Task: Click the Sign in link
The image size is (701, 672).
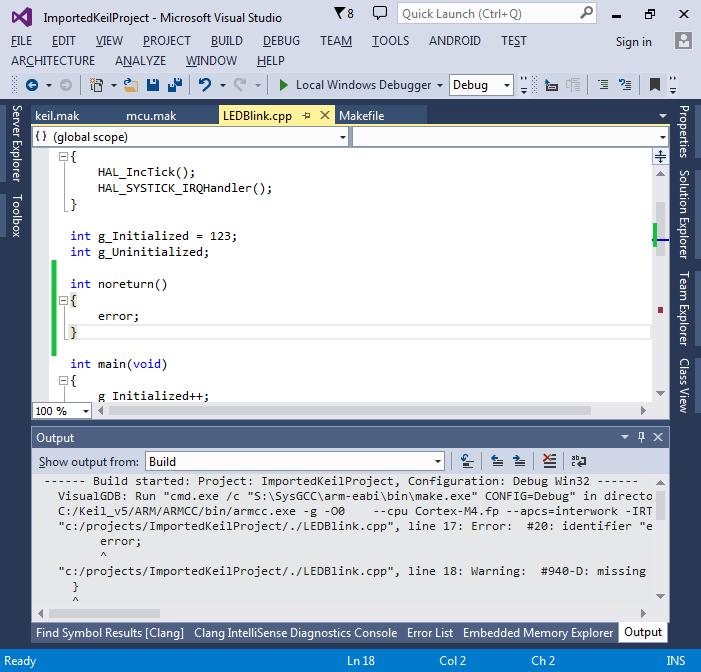Action: pos(633,42)
